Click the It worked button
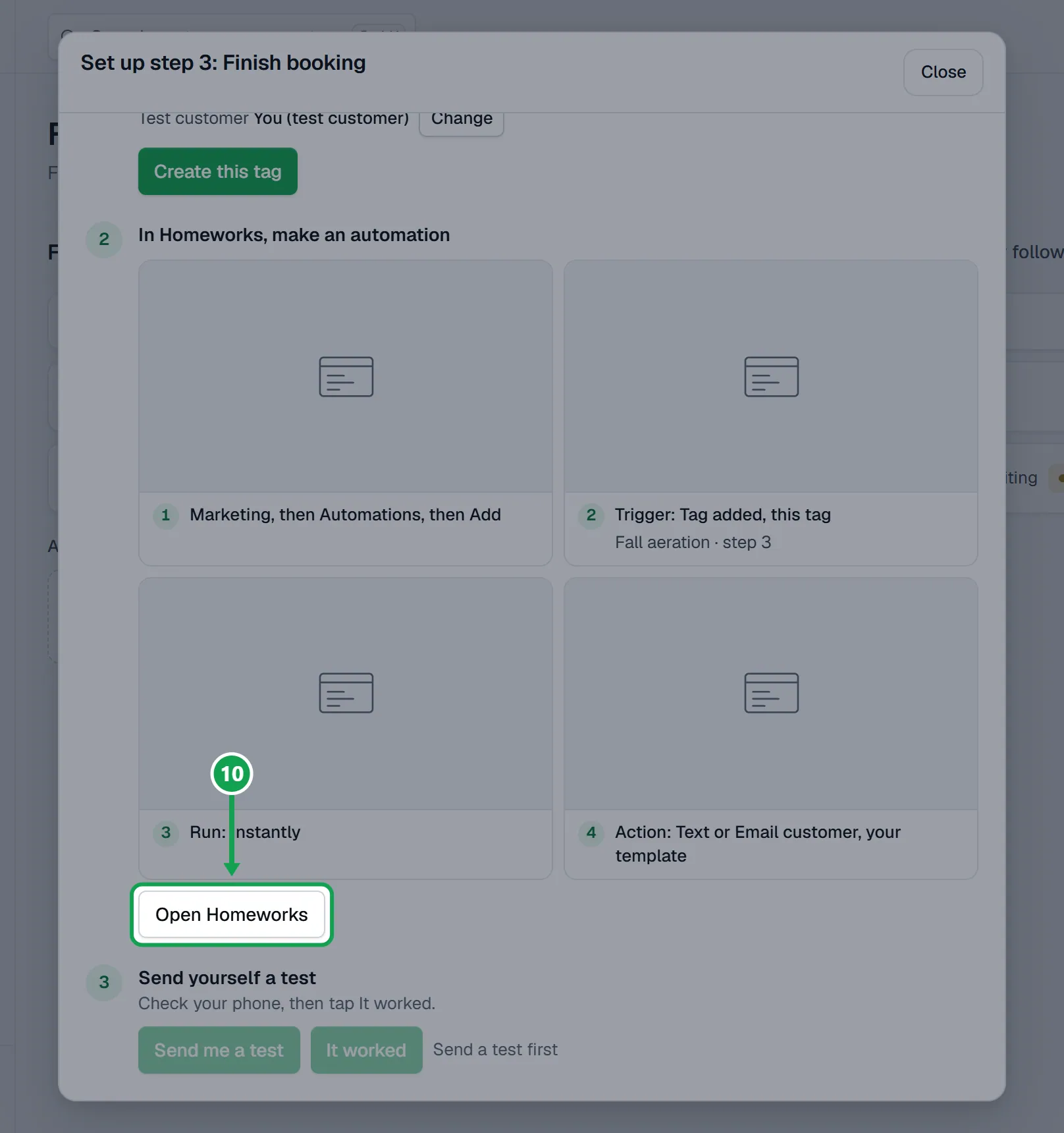Image resolution: width=1064 pixels, height=1133 pixels. coord(367,1050)
